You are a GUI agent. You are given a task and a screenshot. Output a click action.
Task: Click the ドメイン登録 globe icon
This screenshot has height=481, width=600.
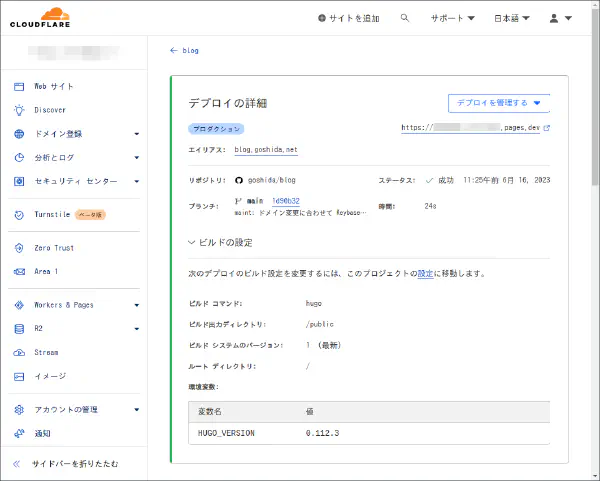pos(19,134)
